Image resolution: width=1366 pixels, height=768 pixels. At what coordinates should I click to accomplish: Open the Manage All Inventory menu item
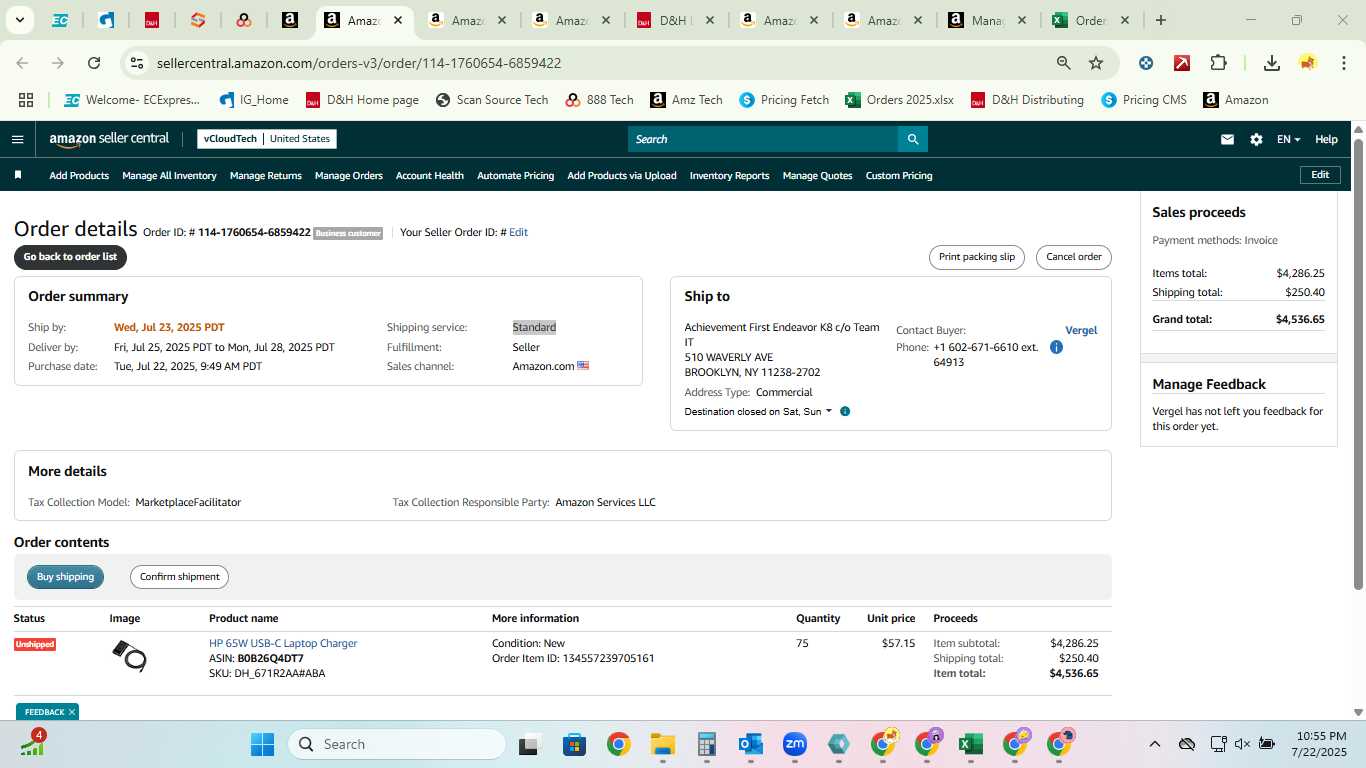169,175
